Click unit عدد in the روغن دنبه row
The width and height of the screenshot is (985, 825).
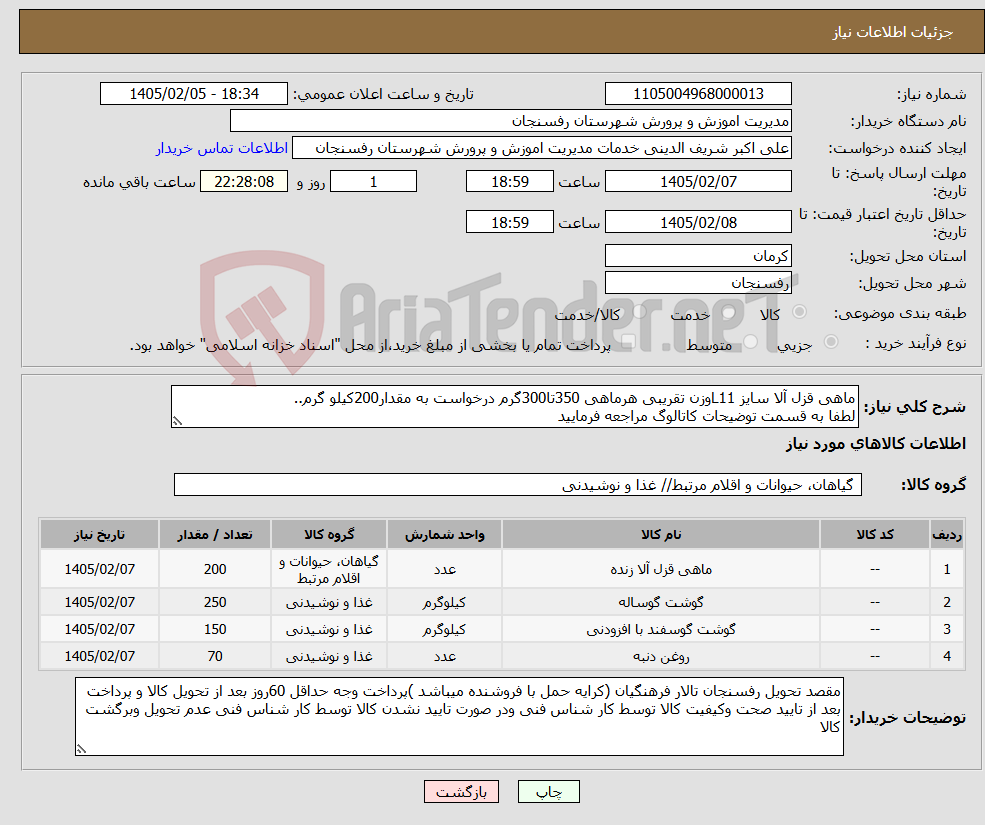click(444, 656)
